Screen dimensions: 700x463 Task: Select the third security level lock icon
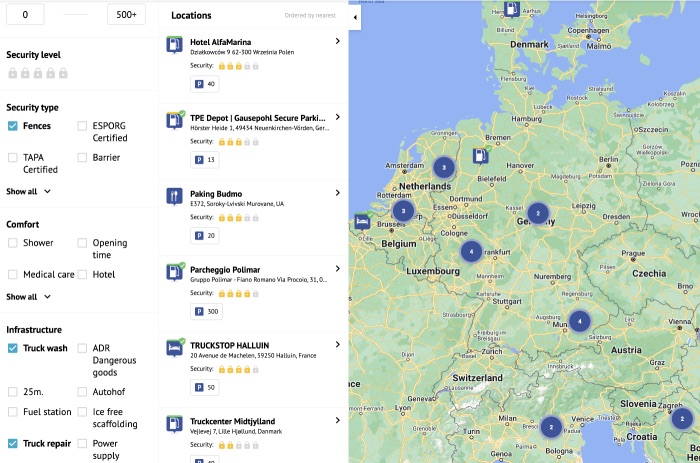[38, 73]
